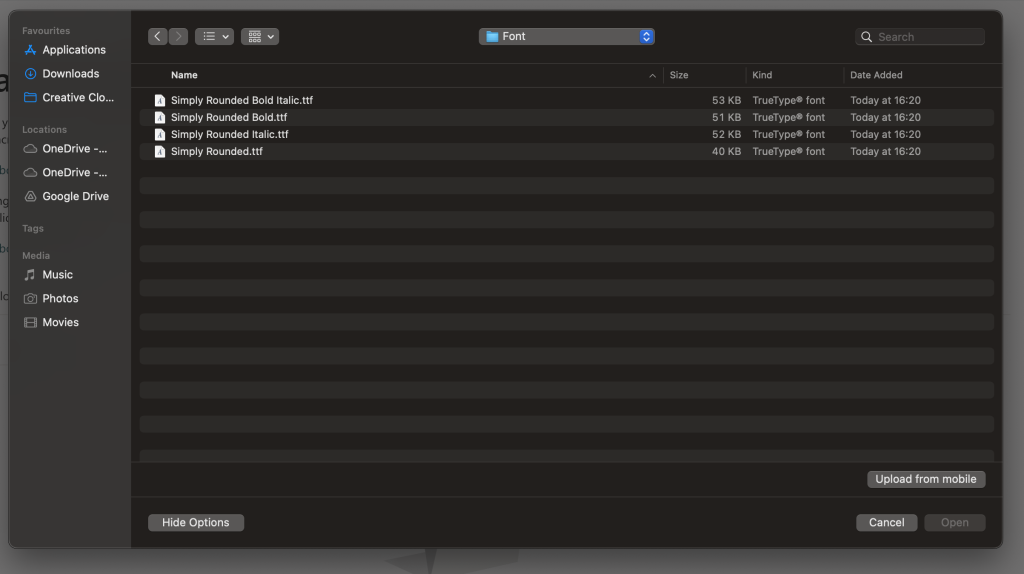
Task: Select the Simply Rounded.ttf file
Action: (216, 152)
